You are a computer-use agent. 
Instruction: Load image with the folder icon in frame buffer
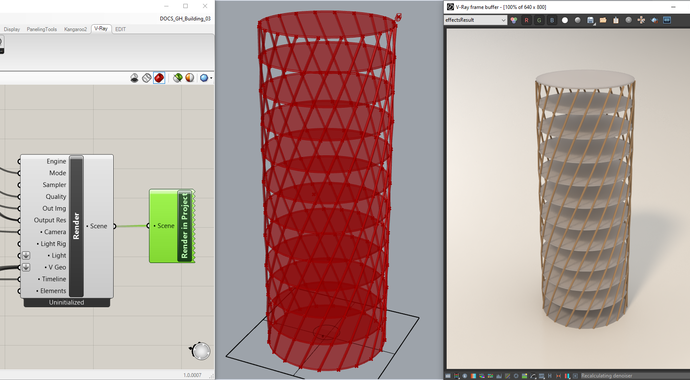(603, 20)
